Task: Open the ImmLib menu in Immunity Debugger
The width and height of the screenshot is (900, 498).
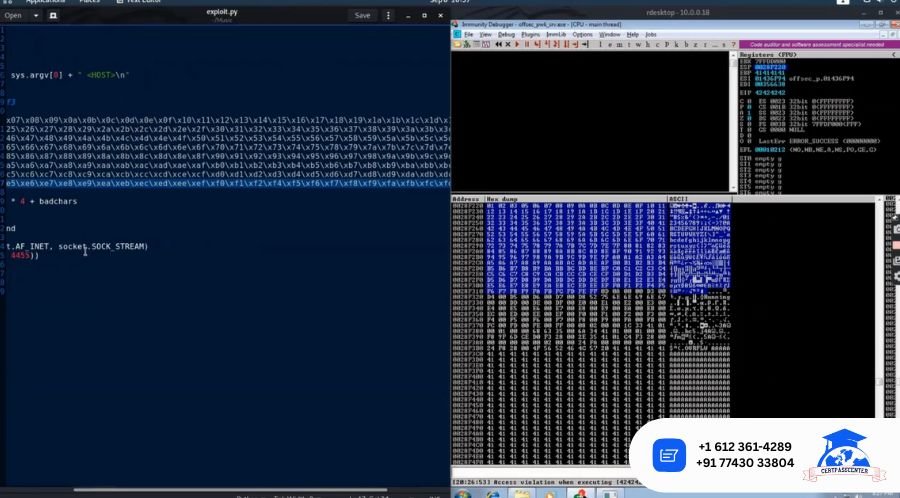Action: pos(556,34)
